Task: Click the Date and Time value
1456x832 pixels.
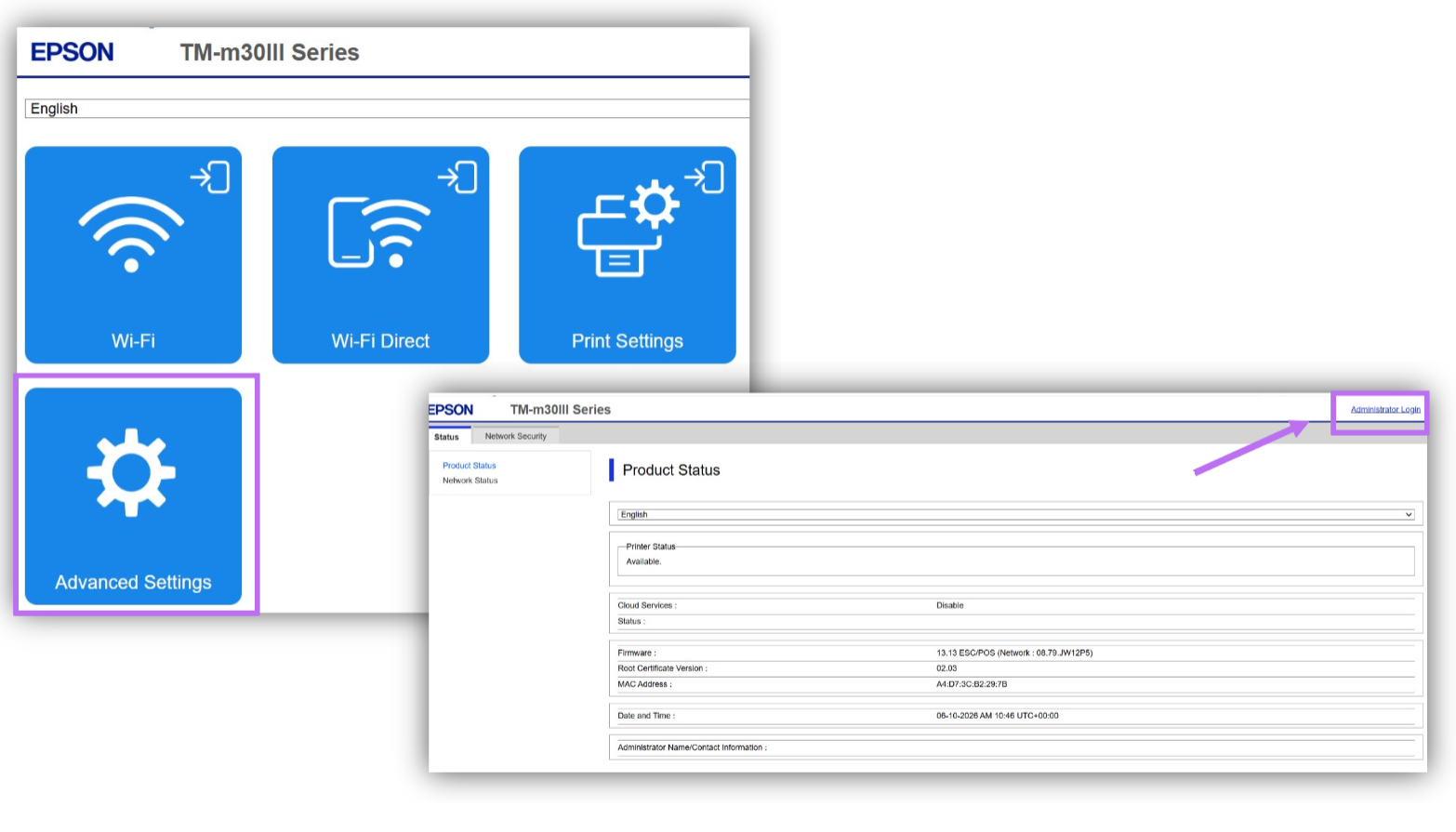Action: 998,716
